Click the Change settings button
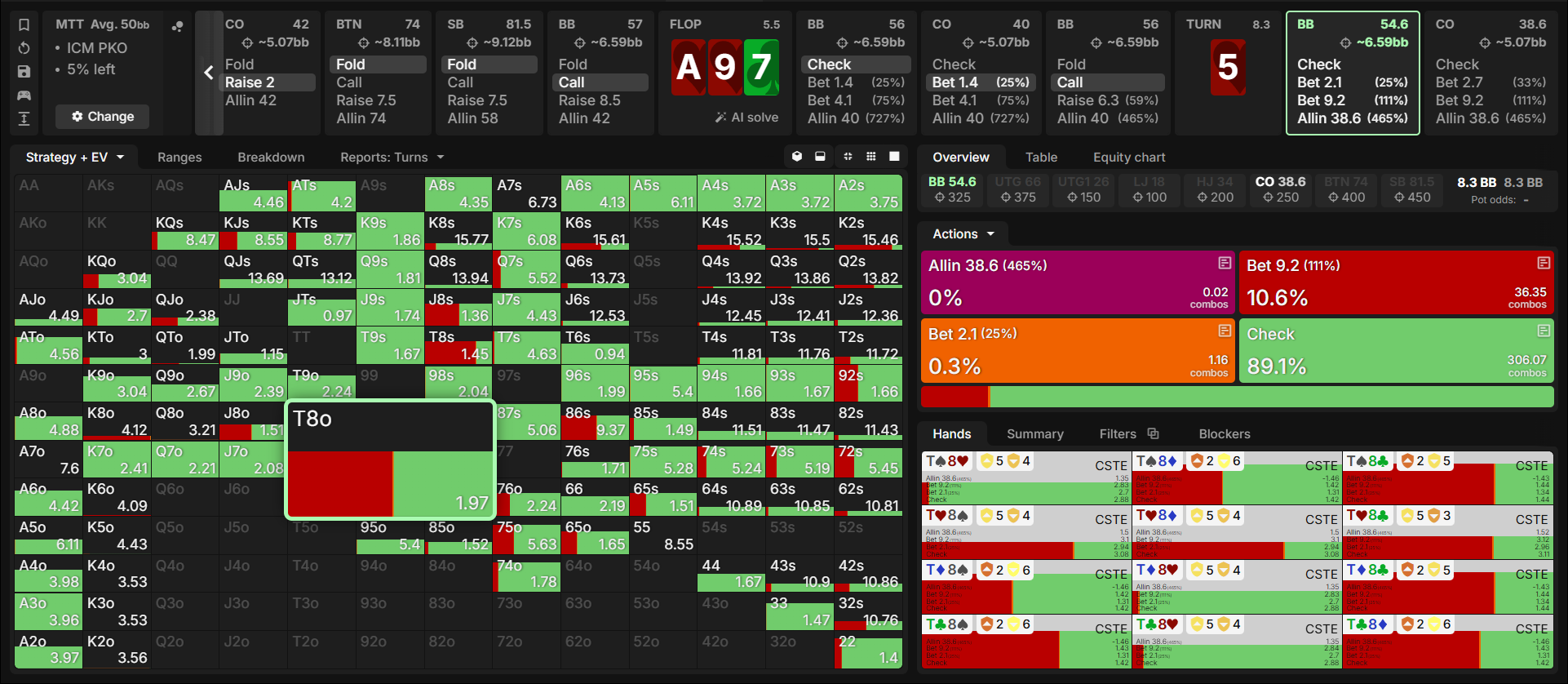Image resolution: width=1568 pixels, height=684 pixels. pyautogui.click(x=103, y=117)
